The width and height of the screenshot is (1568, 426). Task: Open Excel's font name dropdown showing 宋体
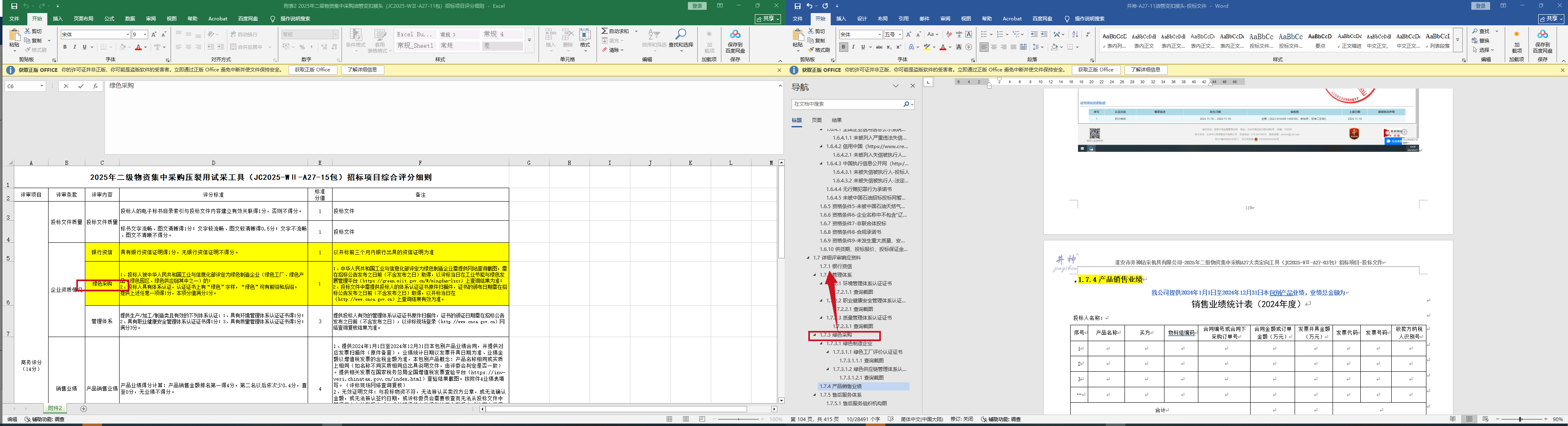point(127,35)
